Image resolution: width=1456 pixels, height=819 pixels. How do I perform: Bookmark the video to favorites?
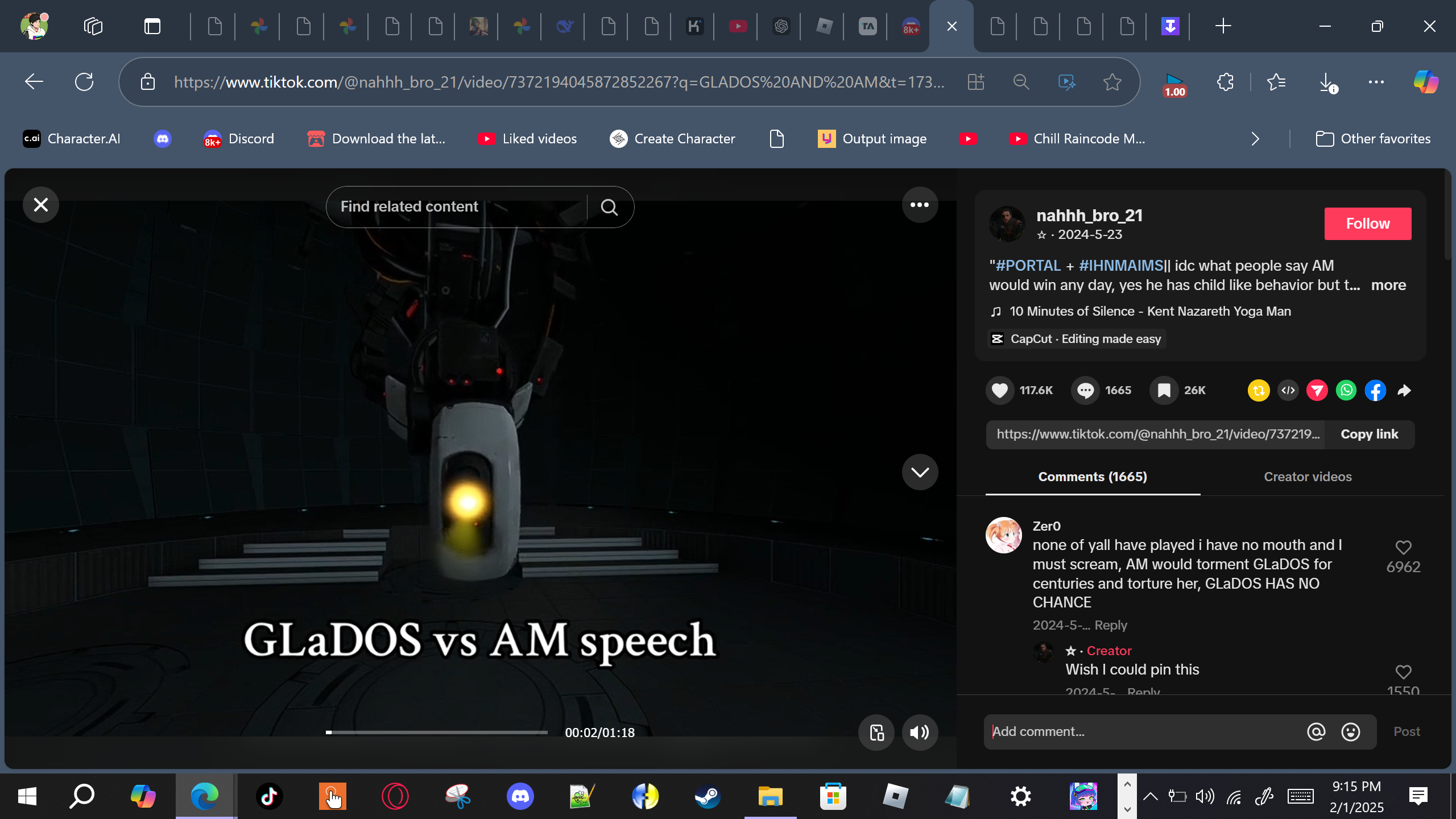(1164, 390)
